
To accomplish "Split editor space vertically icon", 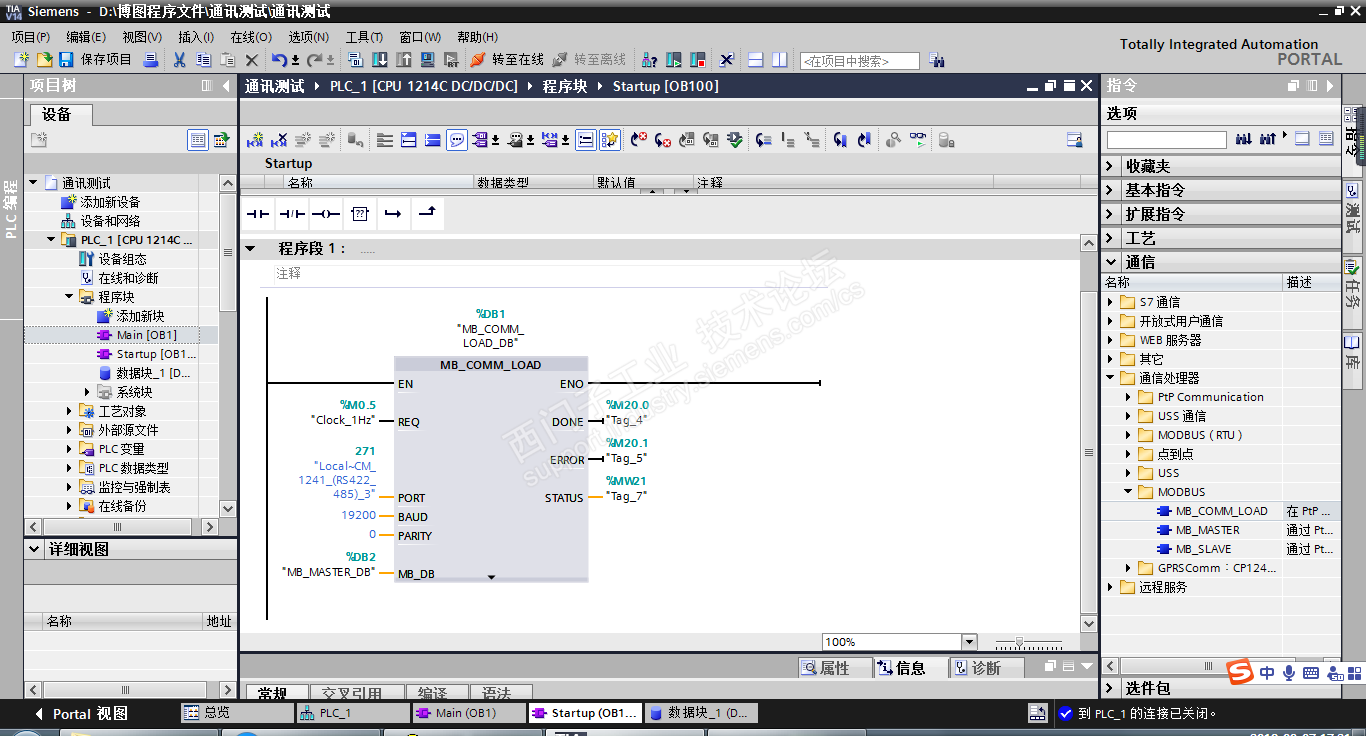I will coord(779,60).
